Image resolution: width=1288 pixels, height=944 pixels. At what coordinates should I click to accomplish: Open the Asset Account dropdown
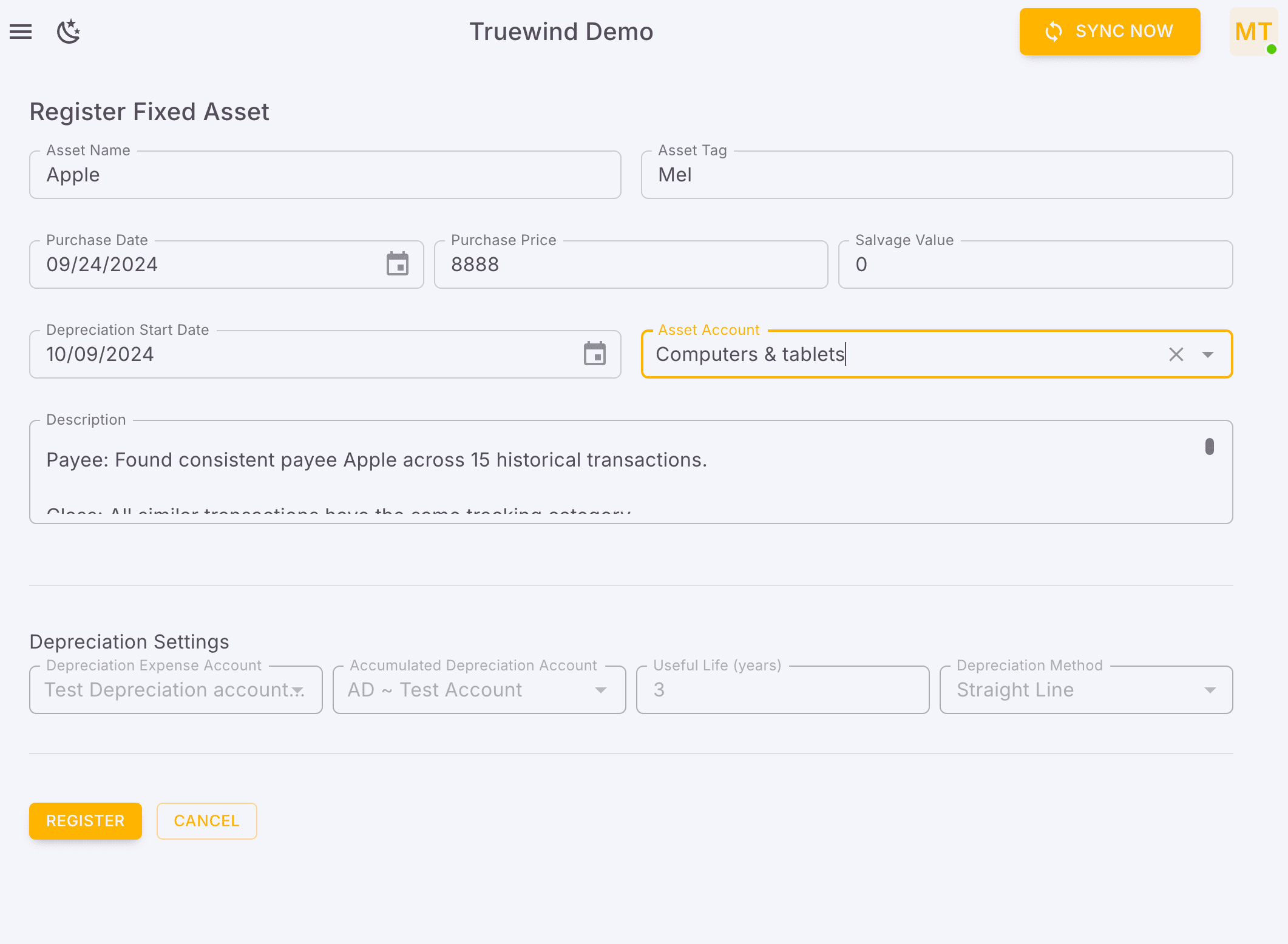1208,354
